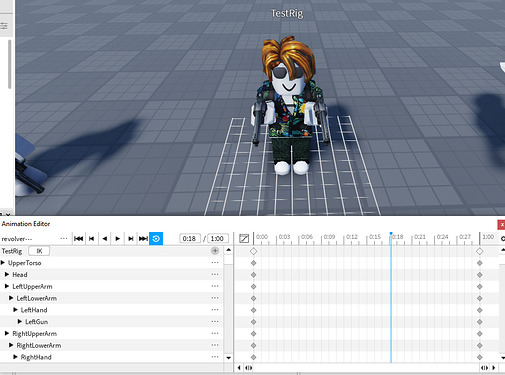The image size is (505, 375).
Task: Click animation length field 1:00
Action: [218, 239]
